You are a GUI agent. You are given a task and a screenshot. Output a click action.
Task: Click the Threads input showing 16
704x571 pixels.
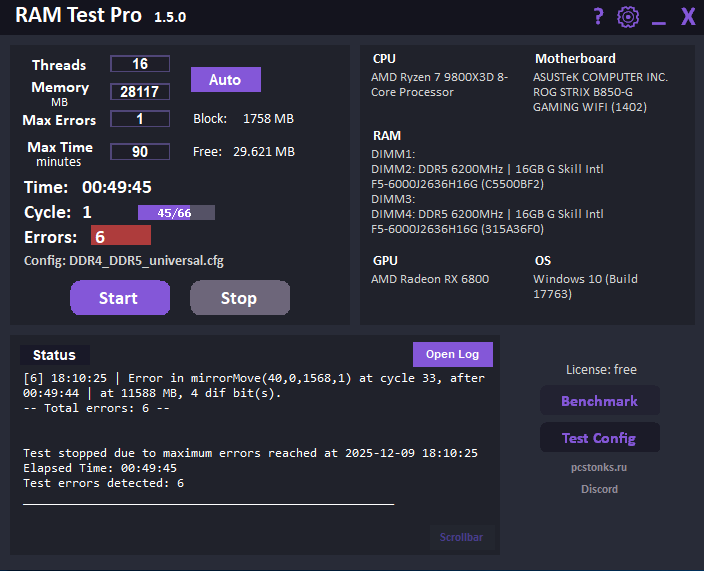[x=140, y=64]
